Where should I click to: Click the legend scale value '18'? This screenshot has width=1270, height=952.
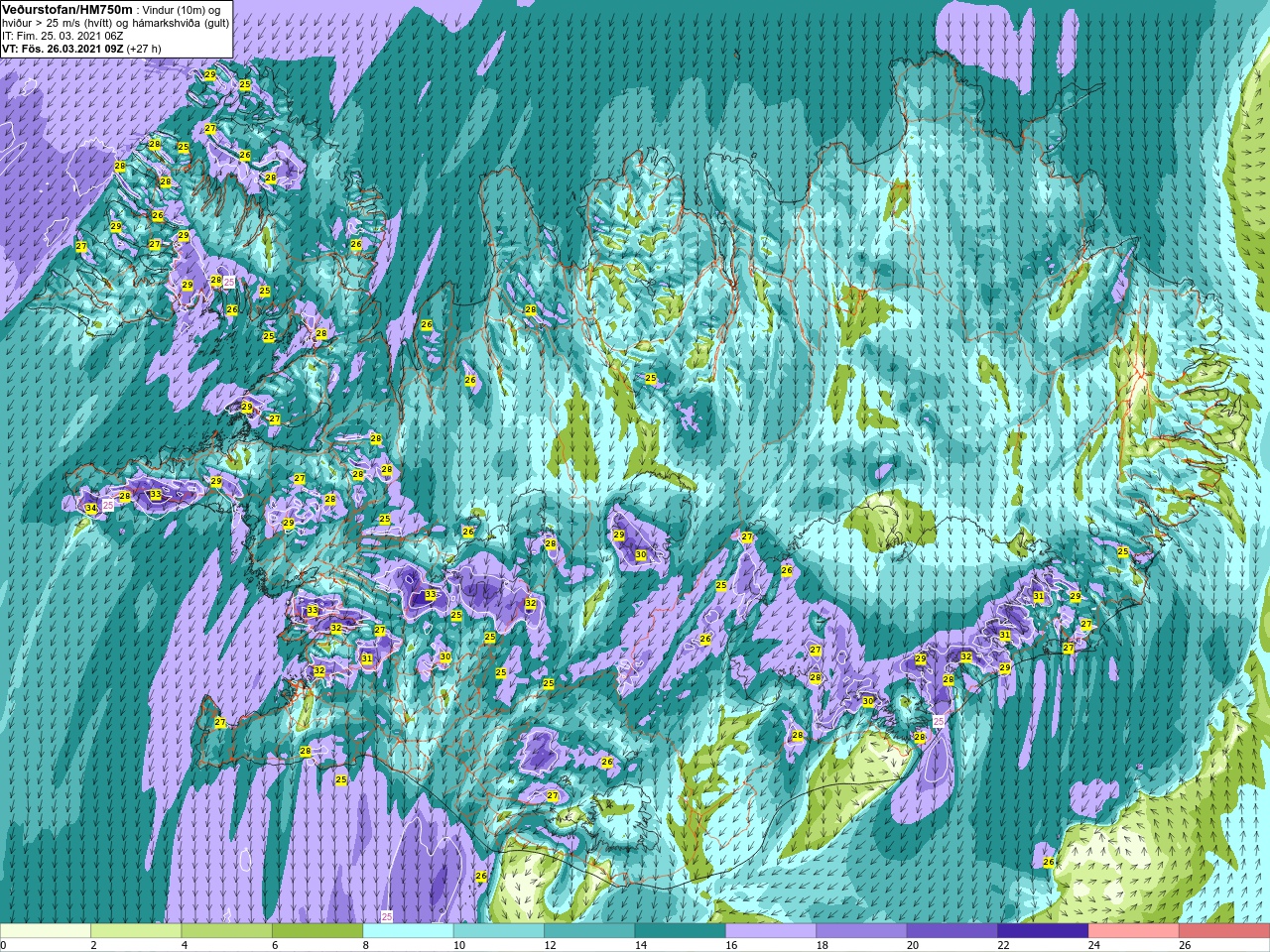[x=822, y=945]
